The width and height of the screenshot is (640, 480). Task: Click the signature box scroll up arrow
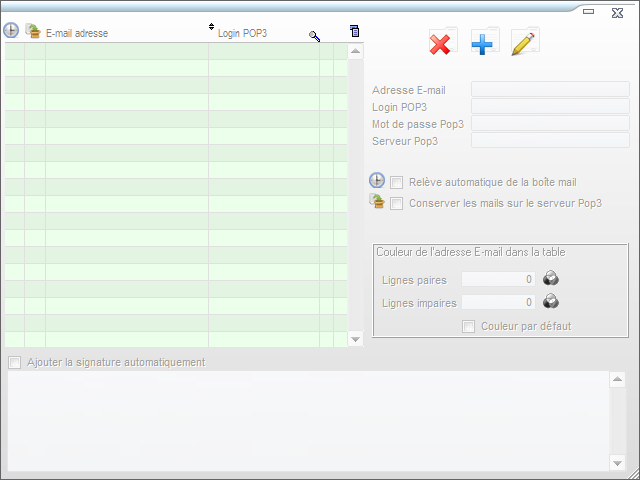point(617,380)
